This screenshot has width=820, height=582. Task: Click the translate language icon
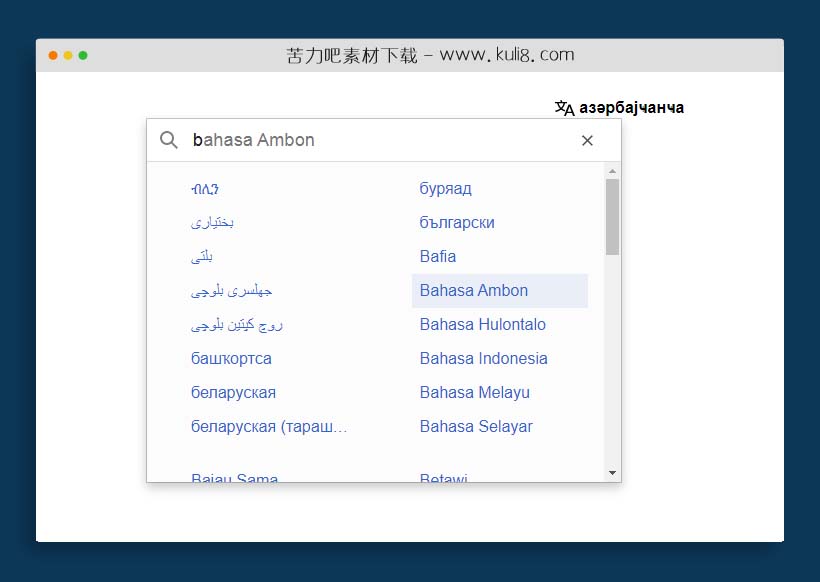[564, 108]
